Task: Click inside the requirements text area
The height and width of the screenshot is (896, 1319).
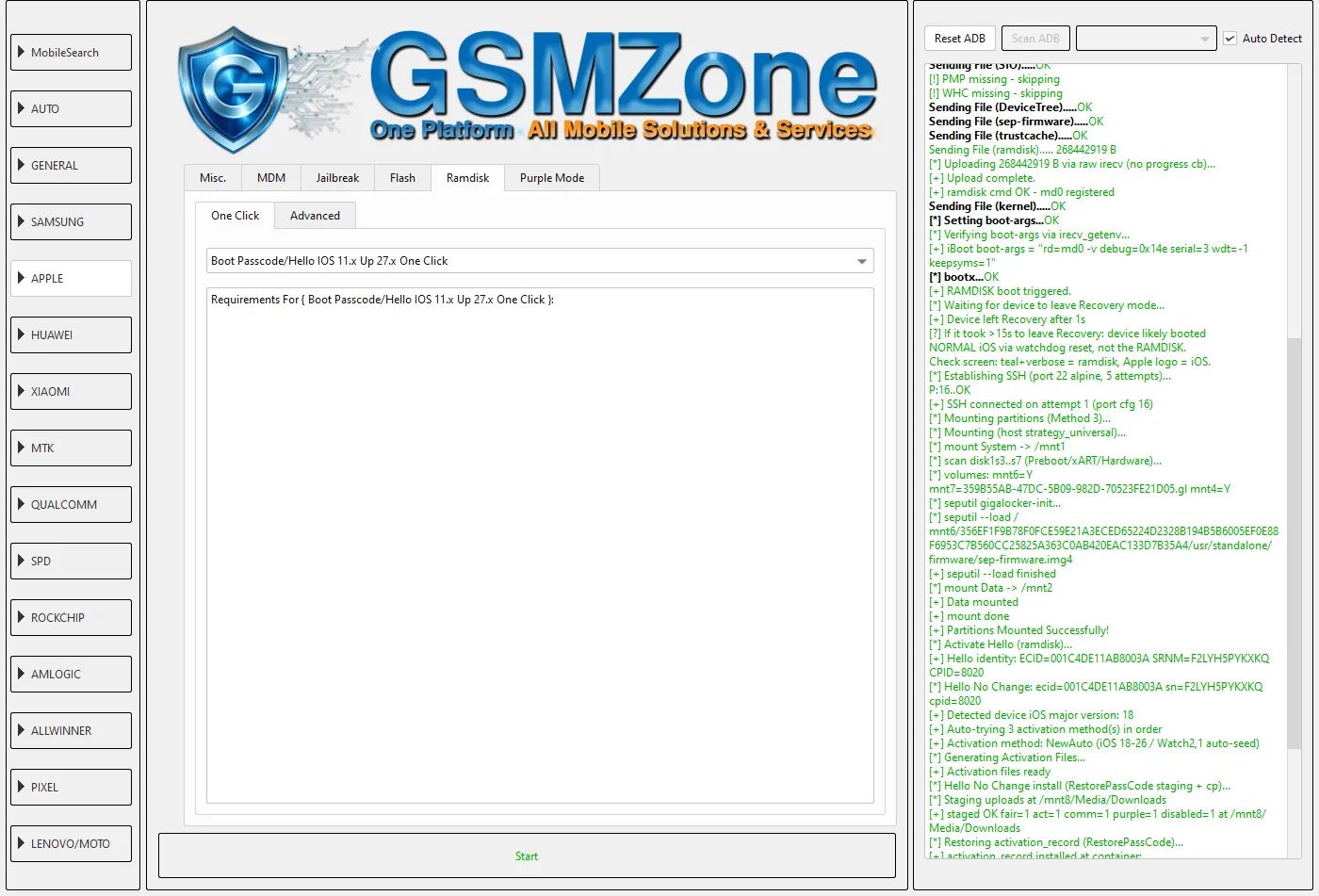Action: (540, 546)
